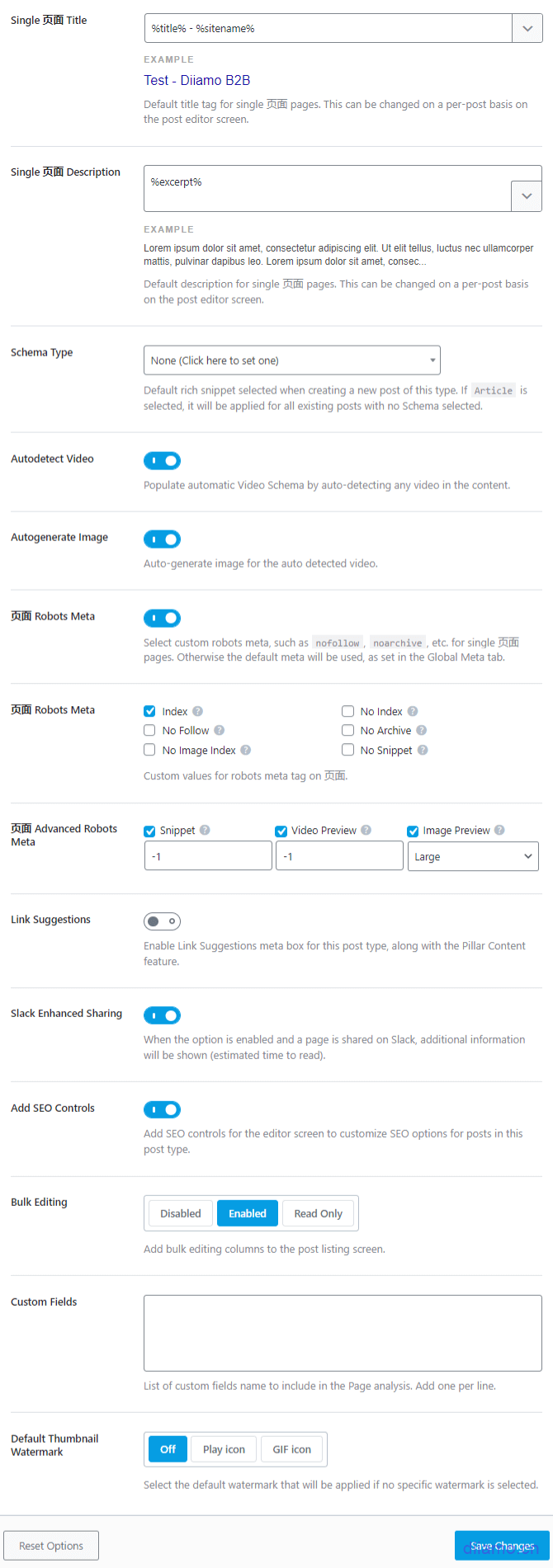This screenshot has width=553, height=1568.
Task: Click help icon beside No Image Index
Action: click(246, 750)
